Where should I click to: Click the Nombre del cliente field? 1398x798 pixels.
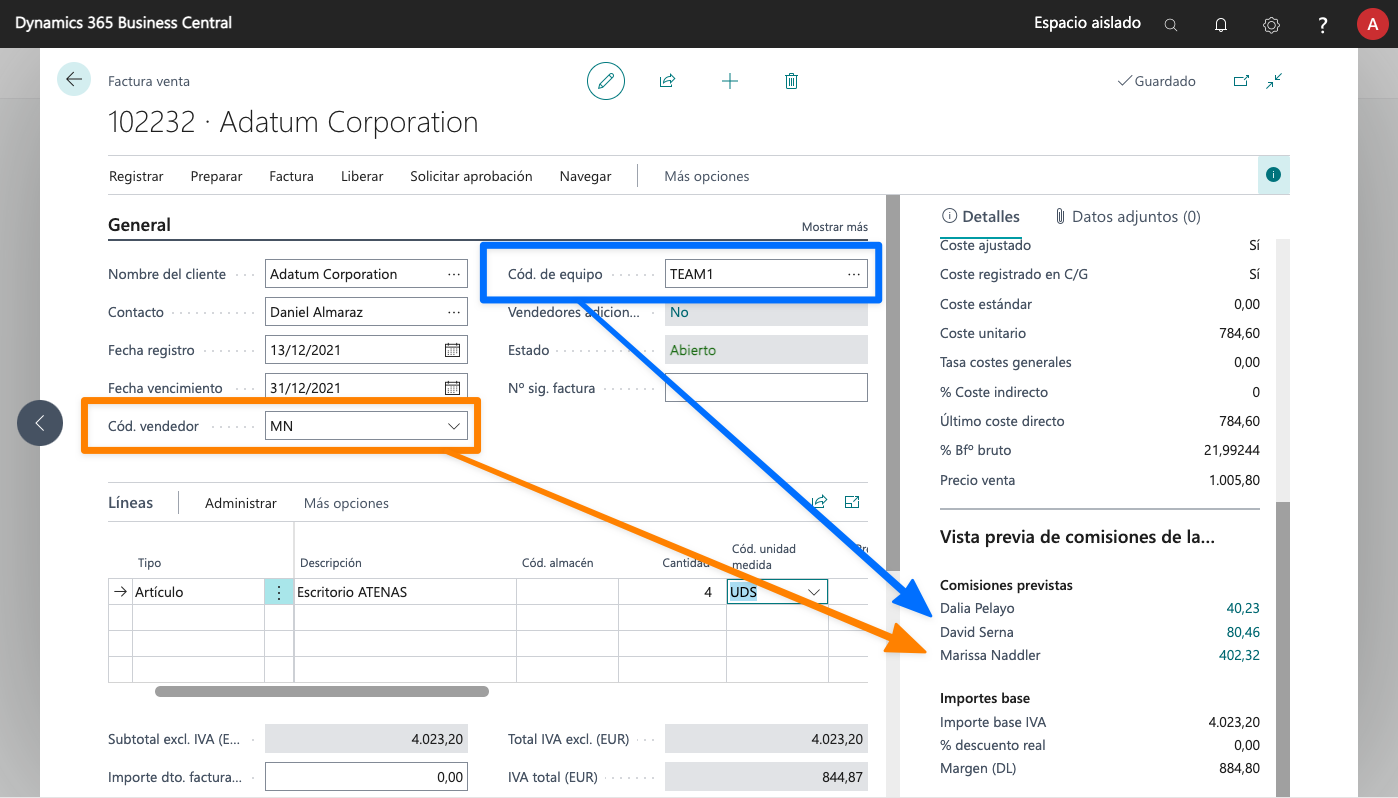tap(366, 274)
